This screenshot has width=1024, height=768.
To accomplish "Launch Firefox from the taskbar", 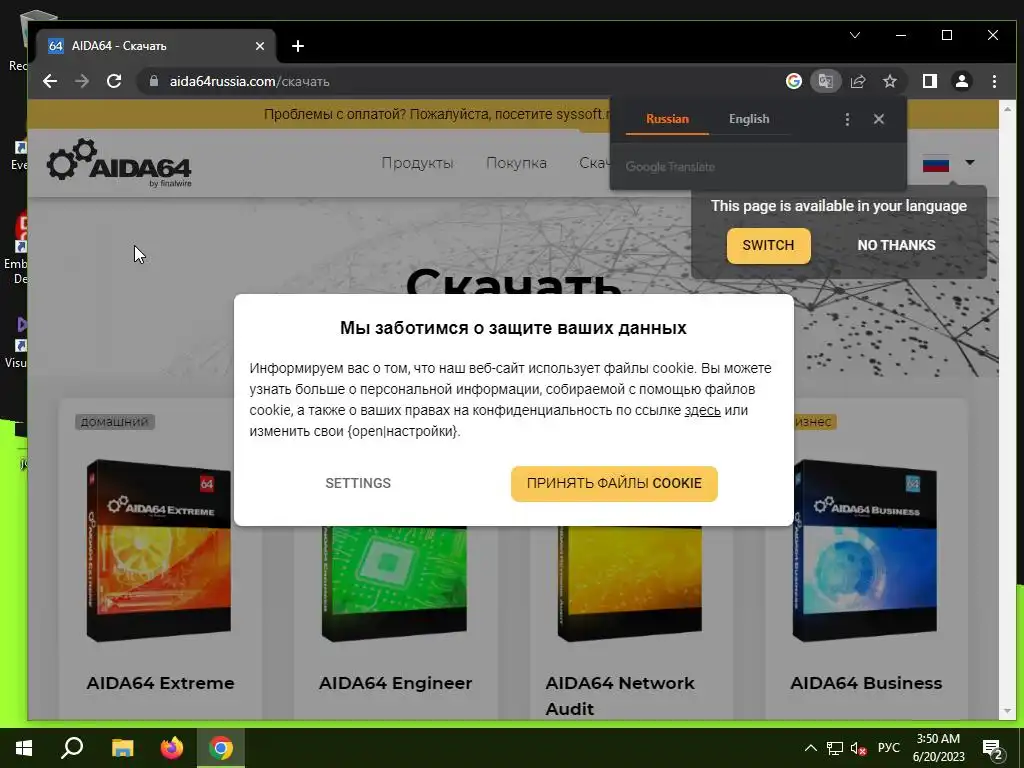I will click(x=172, y=748).
